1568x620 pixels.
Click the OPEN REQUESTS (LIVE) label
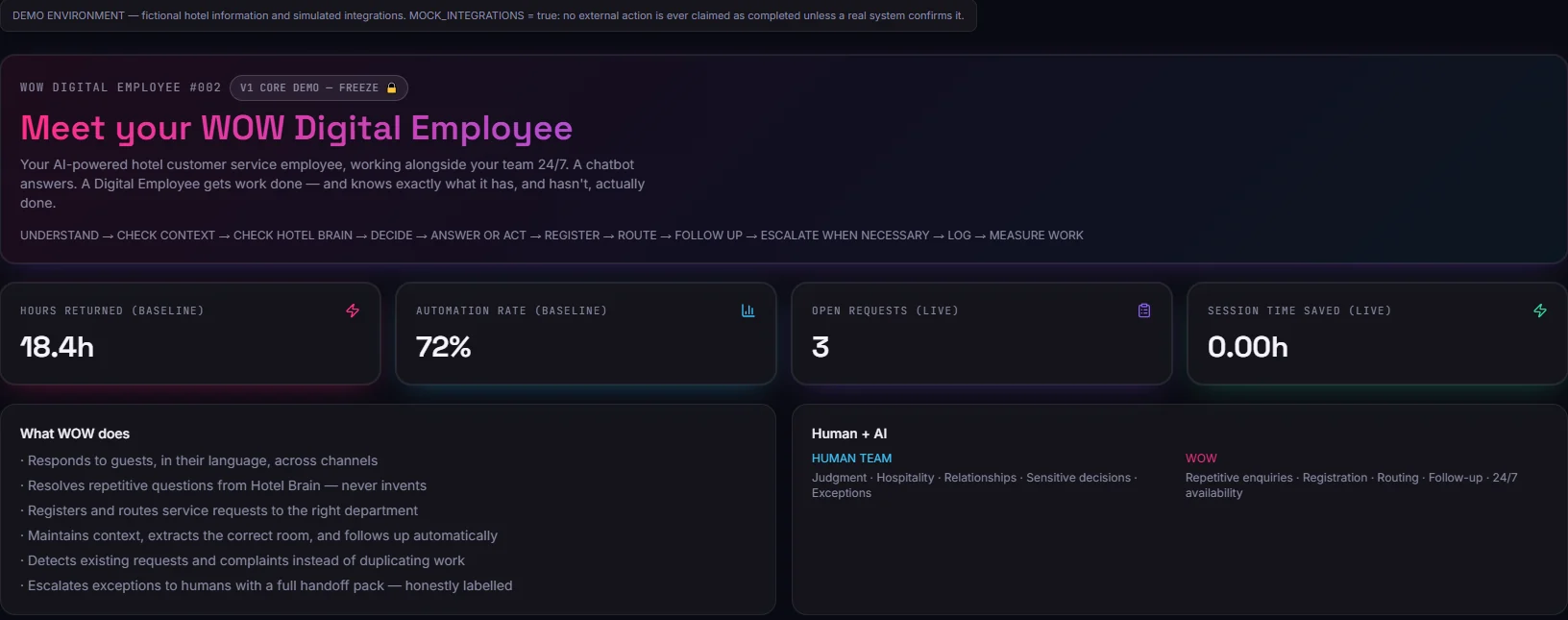tap(885, 310)
